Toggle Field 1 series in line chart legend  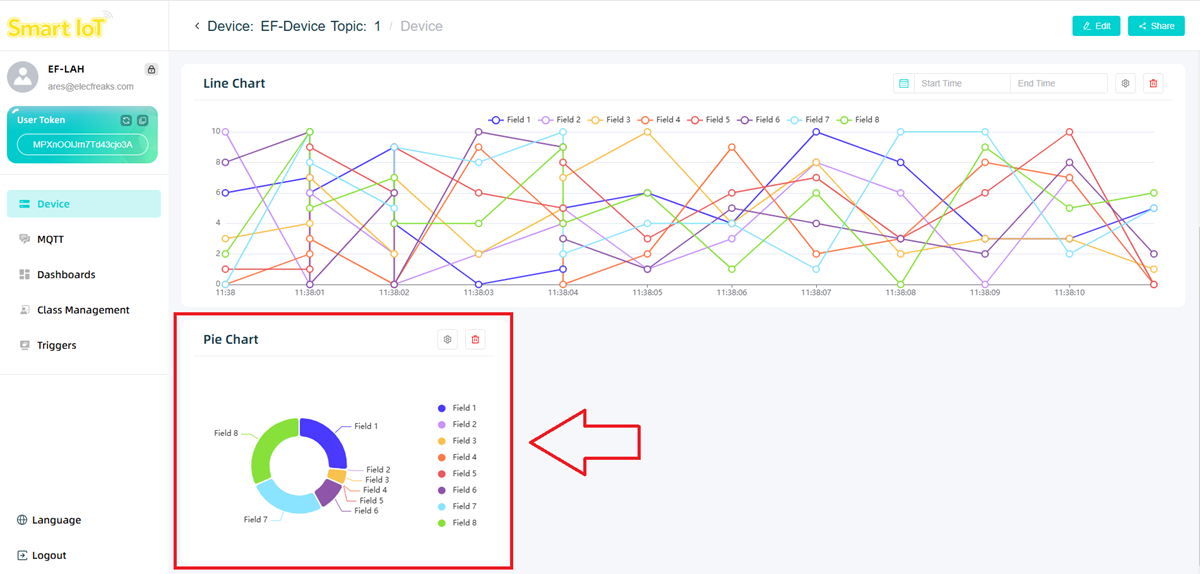tap(510, 120)
